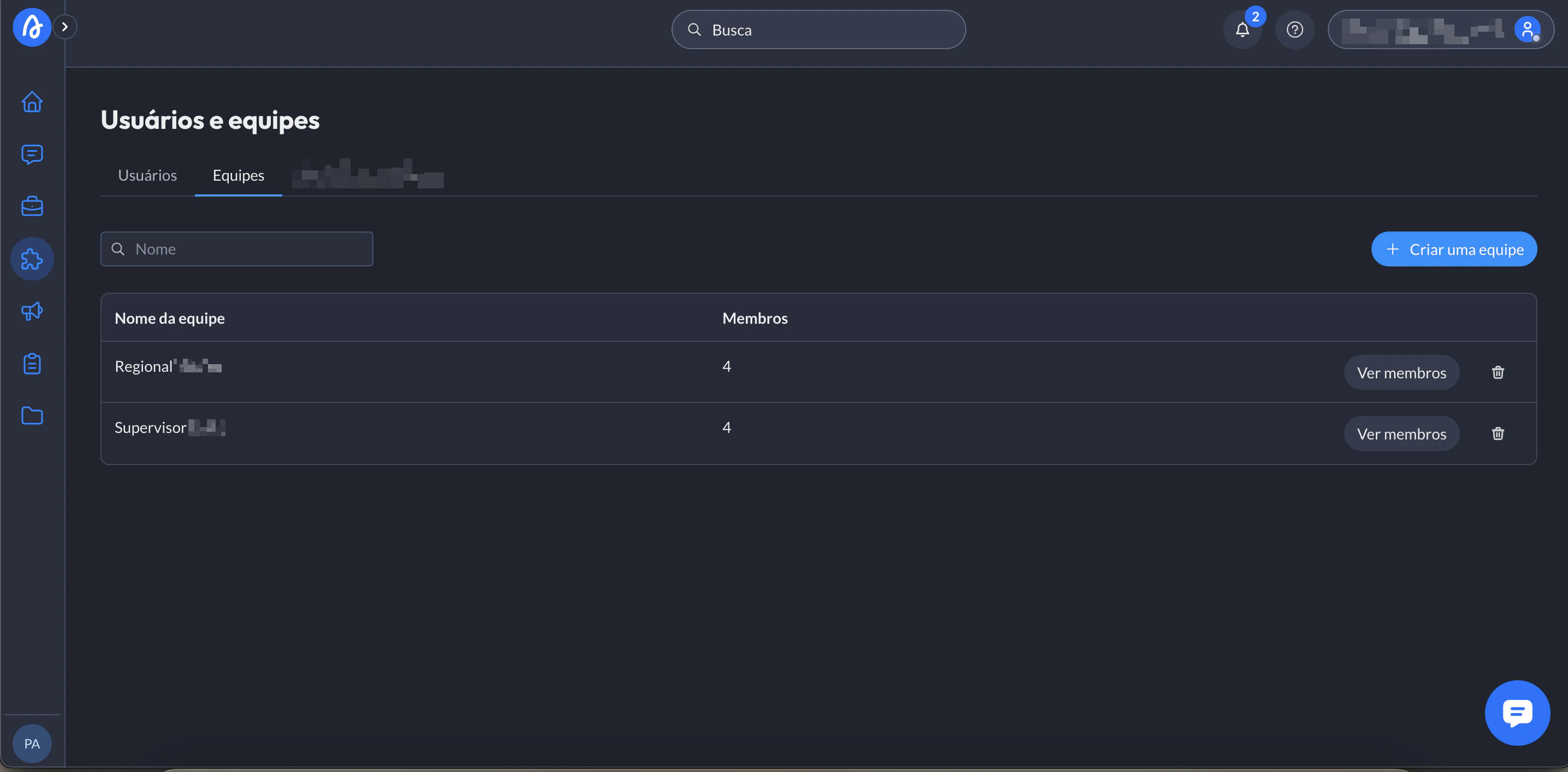Viewport: 1568px width, 772px height.
Task: Click the briefcase icon in sidebar
Action: point(32,206)
